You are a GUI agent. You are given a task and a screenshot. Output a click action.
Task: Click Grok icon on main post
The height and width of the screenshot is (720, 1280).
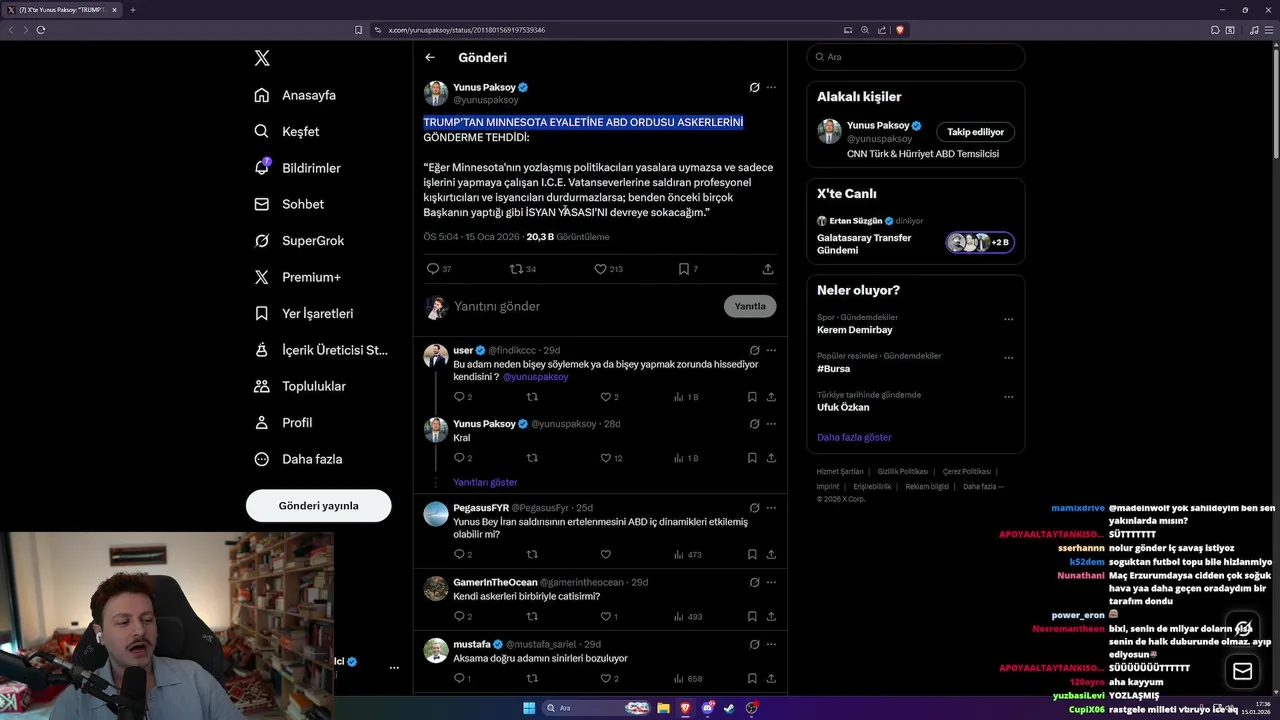[x=754, y=87]
